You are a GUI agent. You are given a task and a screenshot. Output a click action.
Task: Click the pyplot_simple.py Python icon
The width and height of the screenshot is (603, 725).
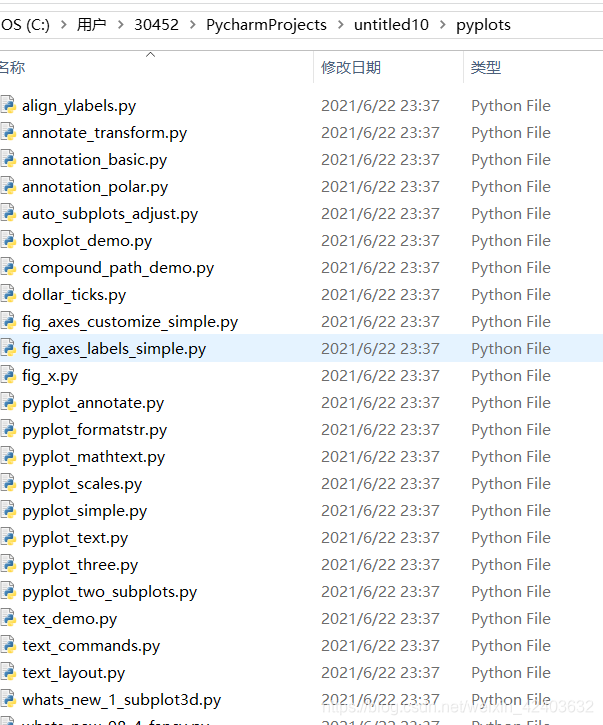tap(8, 510)
